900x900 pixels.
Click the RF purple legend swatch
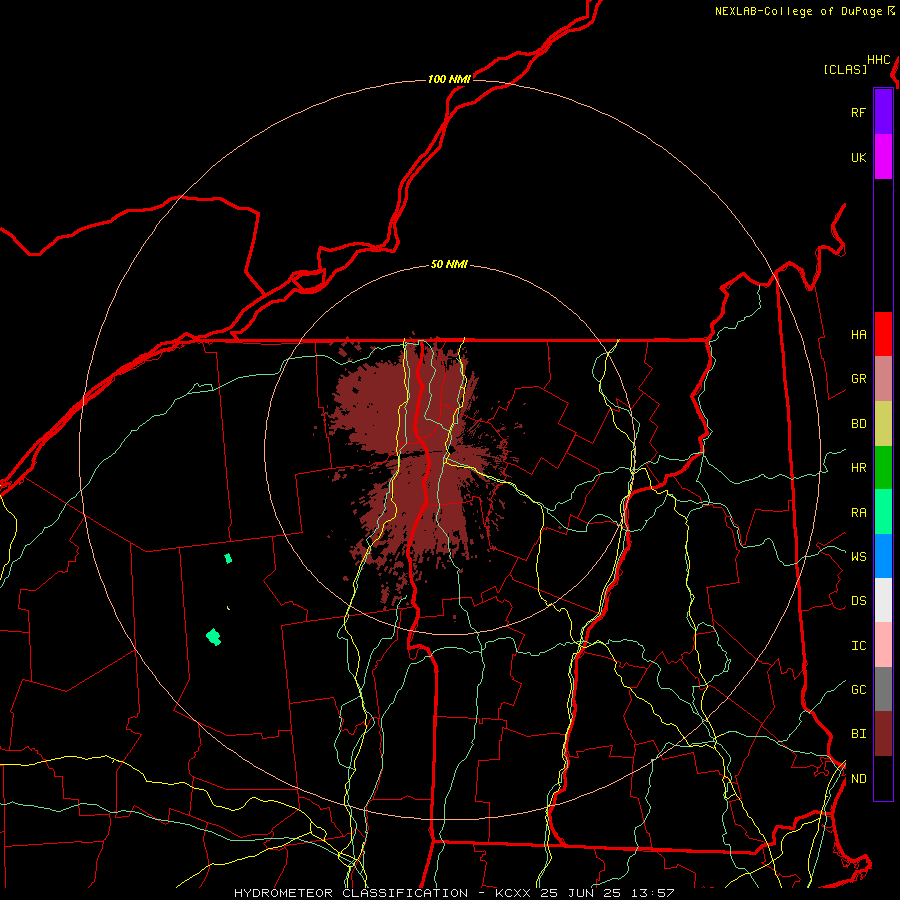click(x=883, y=112)
